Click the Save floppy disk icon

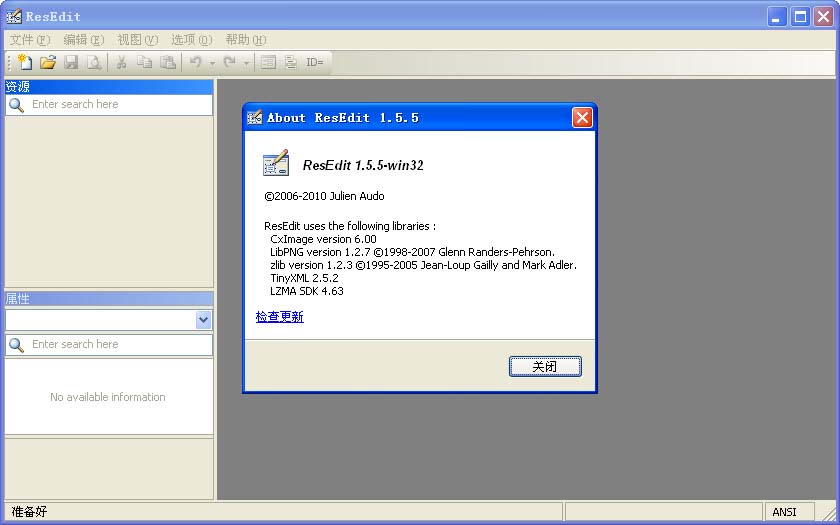(x=71, y=62)
